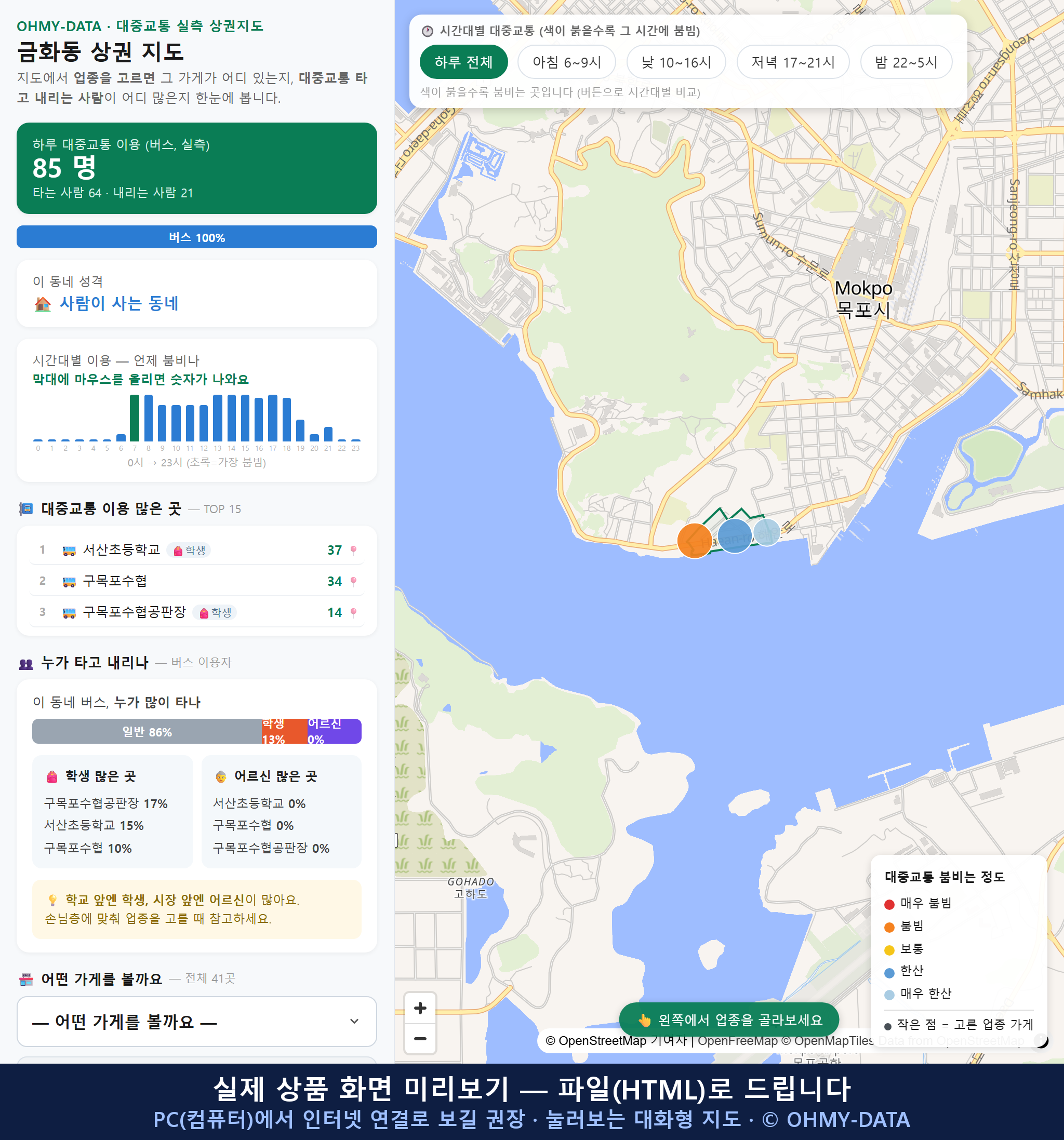This screenshot has width=1064, height=1140.
Task: Click the bus icon beside 서산초등학교
Action: [69, 551]
